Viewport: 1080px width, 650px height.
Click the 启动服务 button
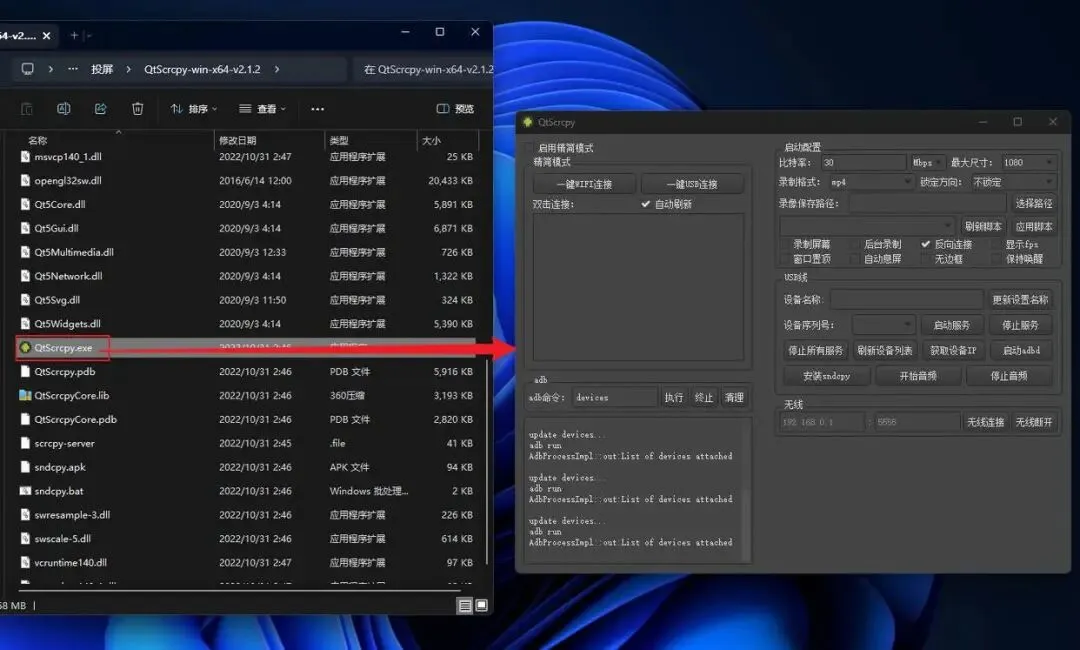[x=952, y=325]
